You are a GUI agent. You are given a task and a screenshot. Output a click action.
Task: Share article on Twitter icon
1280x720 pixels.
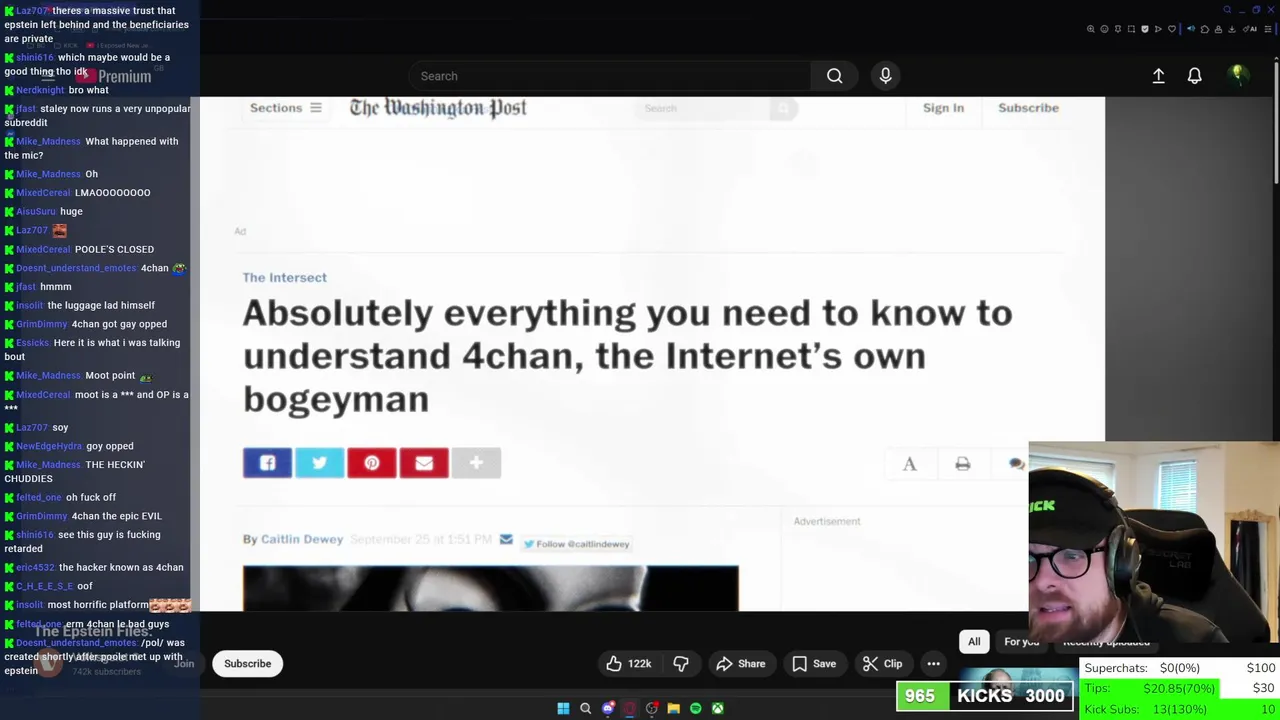[319, 462]
